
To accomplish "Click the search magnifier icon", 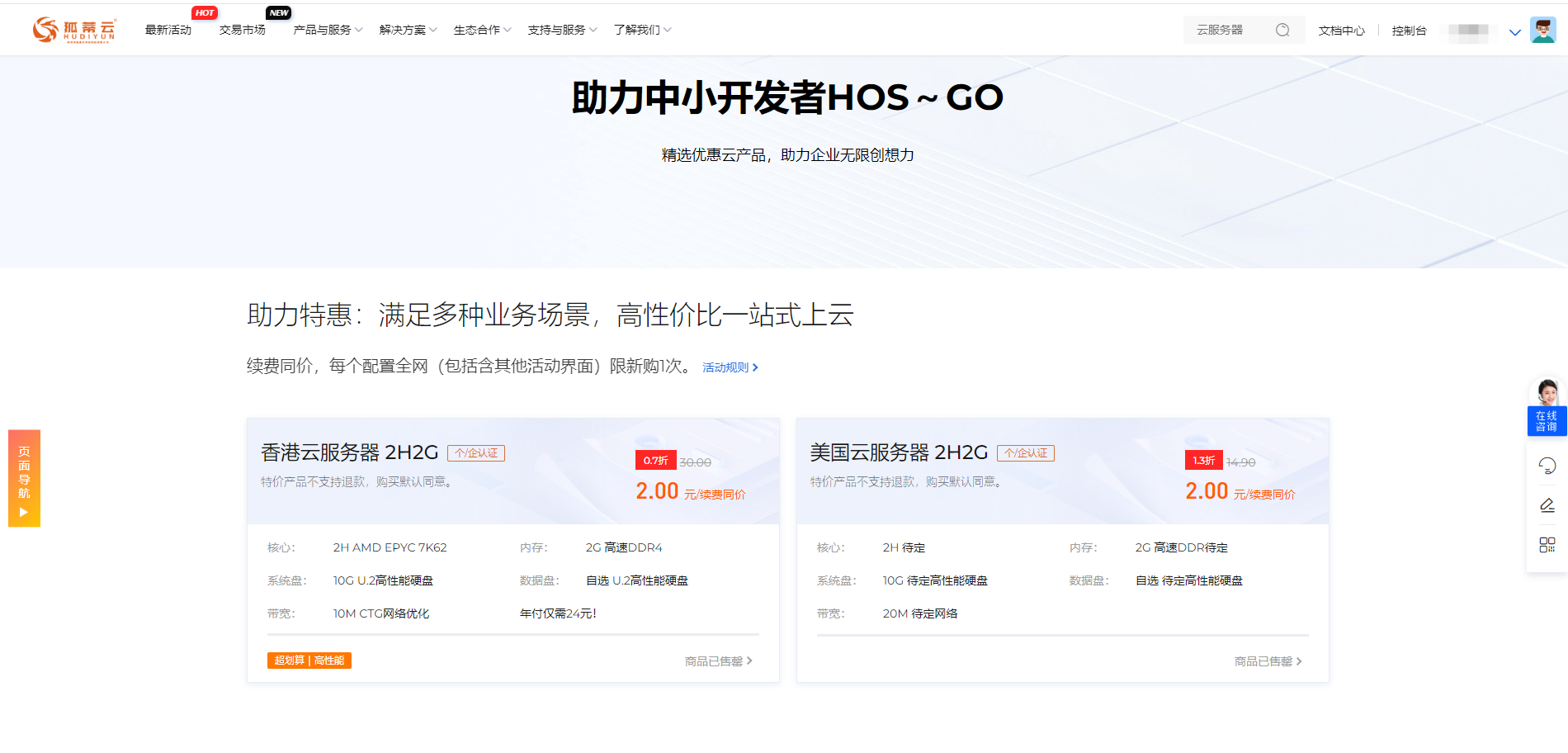I will tap(1282, 30).
